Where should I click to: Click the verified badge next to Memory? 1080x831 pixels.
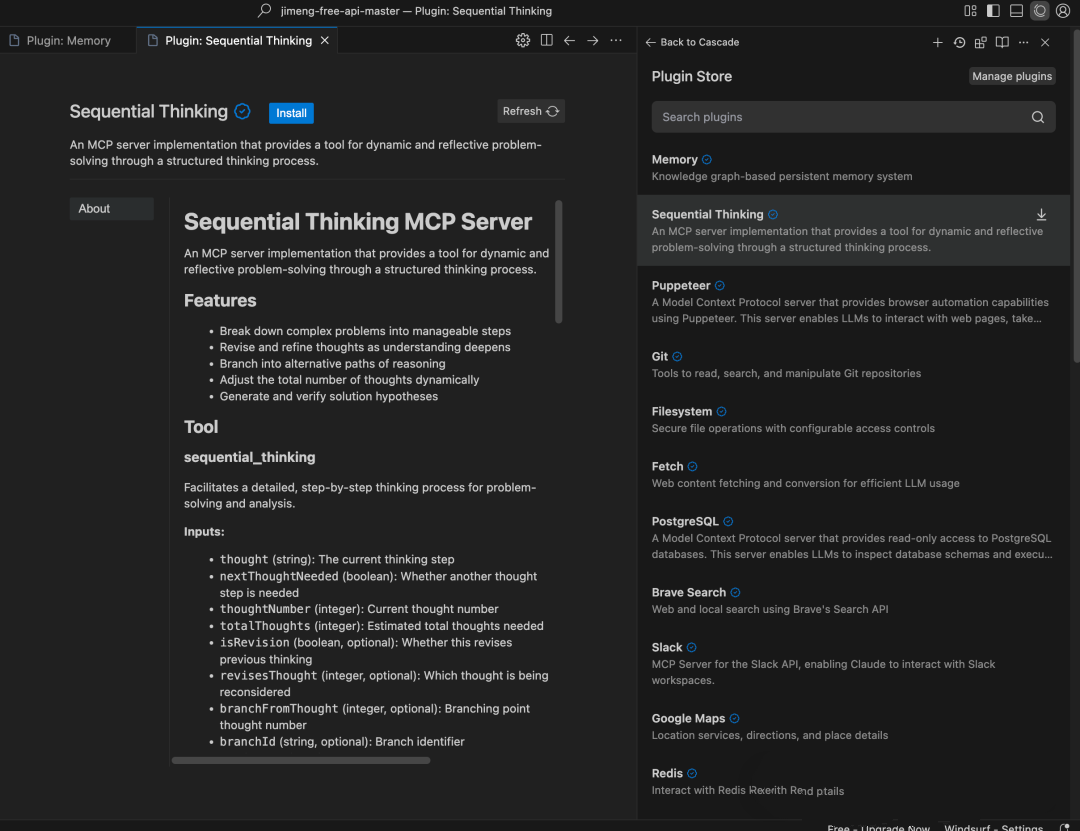point(707,160)
